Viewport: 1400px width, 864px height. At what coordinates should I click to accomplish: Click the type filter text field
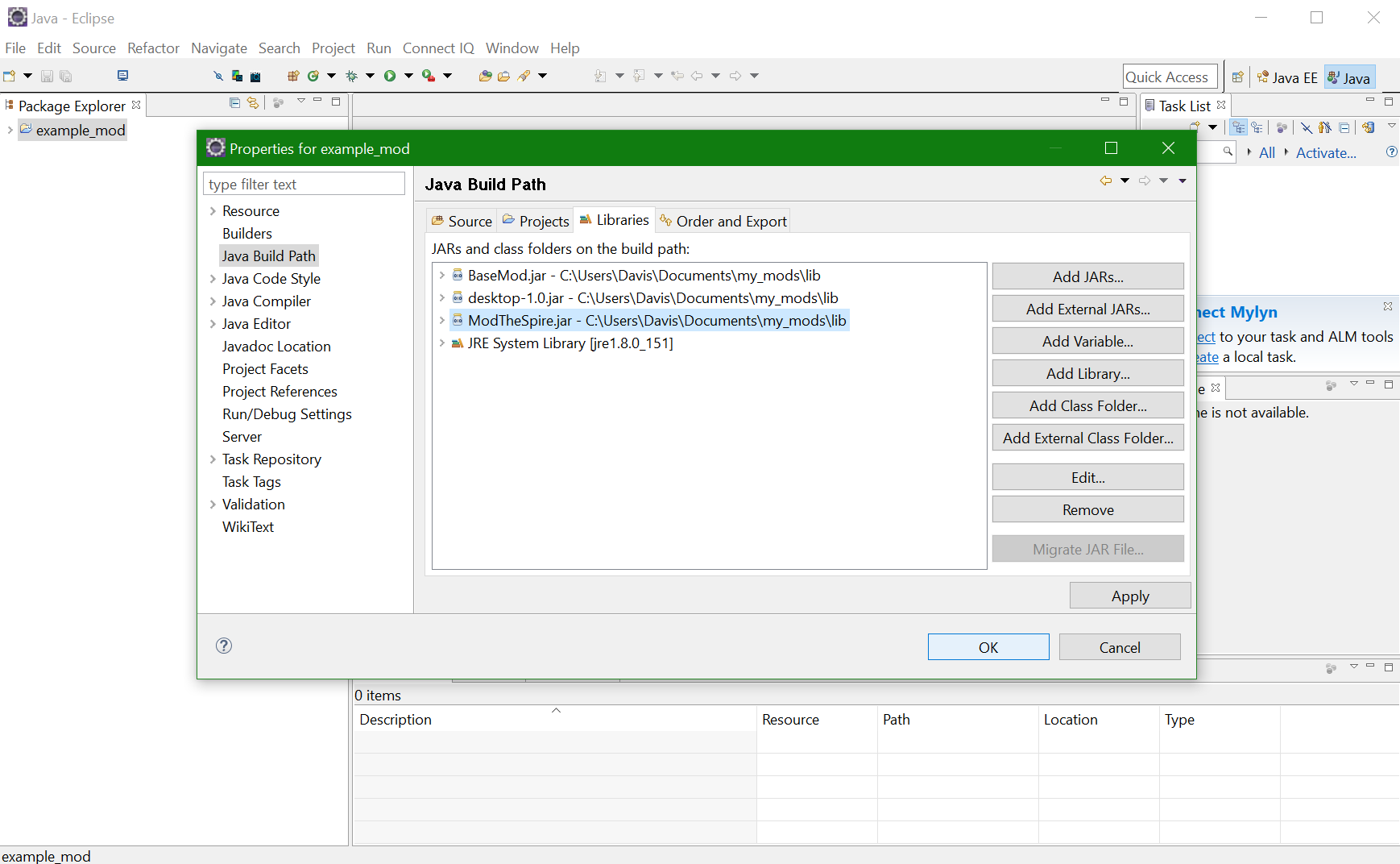click(x=304, y=184)
